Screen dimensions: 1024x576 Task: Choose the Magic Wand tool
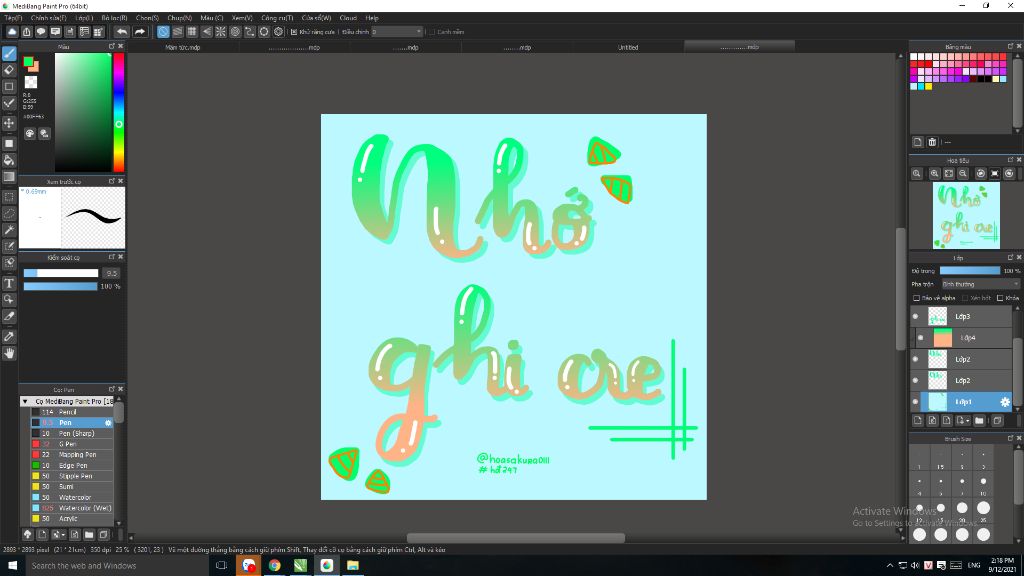[9, 230]
